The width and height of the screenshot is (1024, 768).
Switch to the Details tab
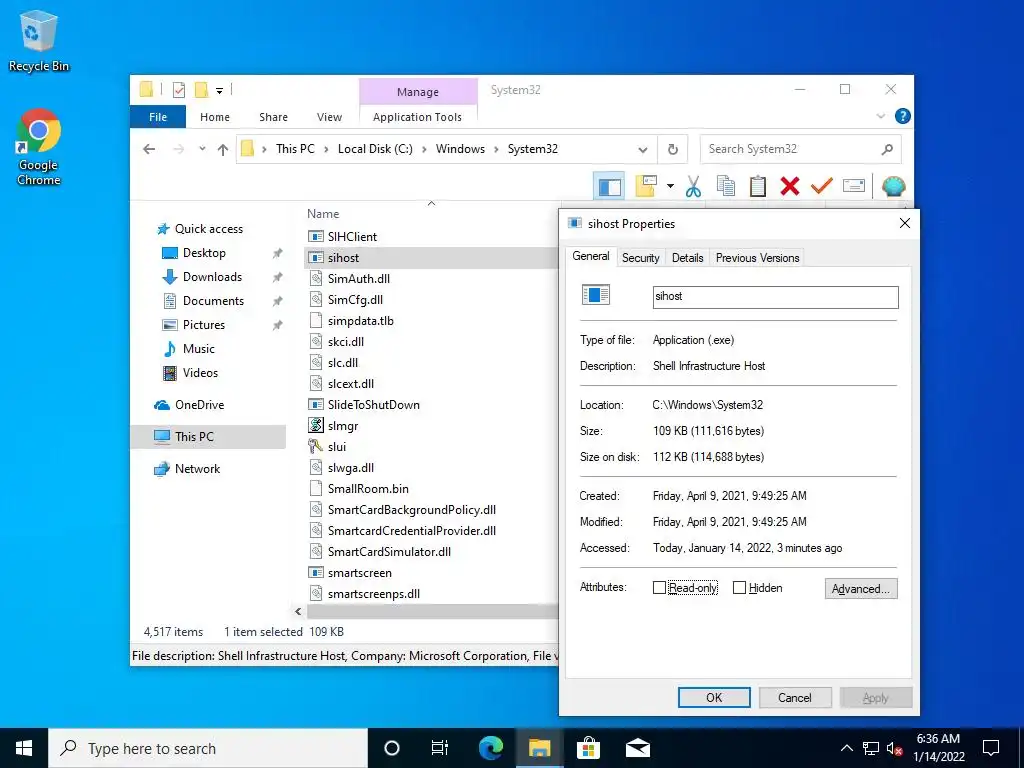[688, 258]
